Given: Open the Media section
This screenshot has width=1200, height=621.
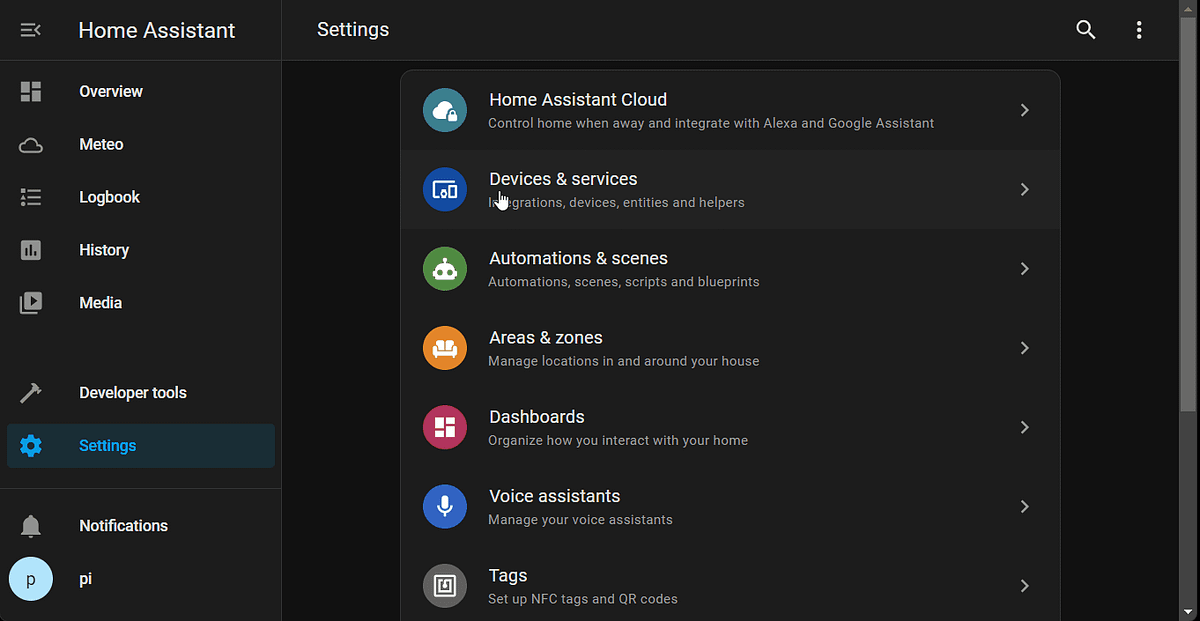Looking at the screenshot, I should pyautogui.click(x=100, y=302).
